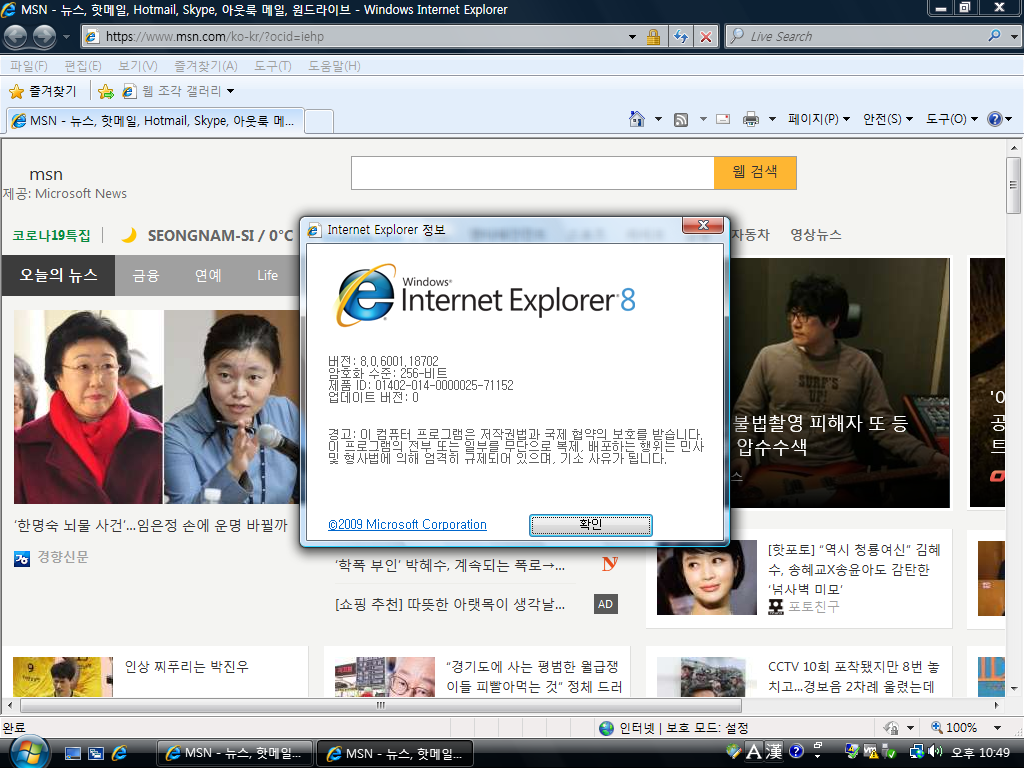The height and width of the screenshot is (768, 1024).
Task: Click the RSS Feeds icon
Action: pyautogui.click(x=681, y=120)
